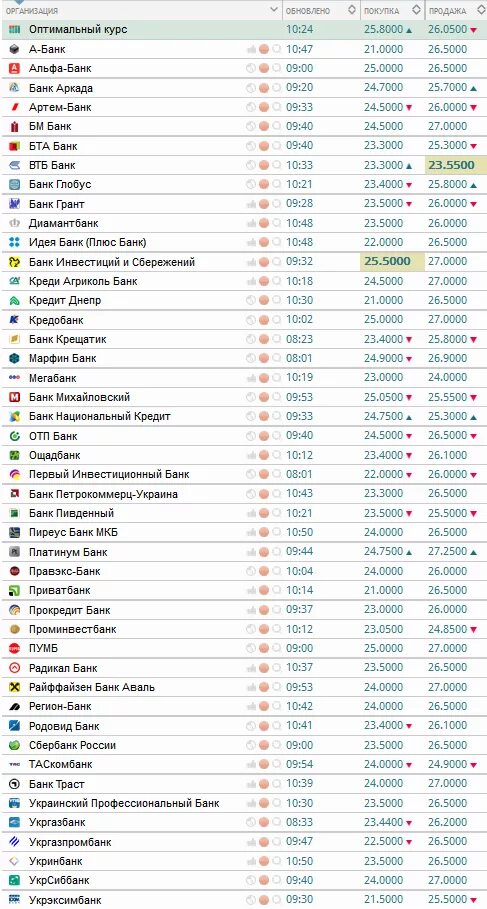
Task: Click the ВТБ Банк logo icon
Action: (x=14, y=165)
